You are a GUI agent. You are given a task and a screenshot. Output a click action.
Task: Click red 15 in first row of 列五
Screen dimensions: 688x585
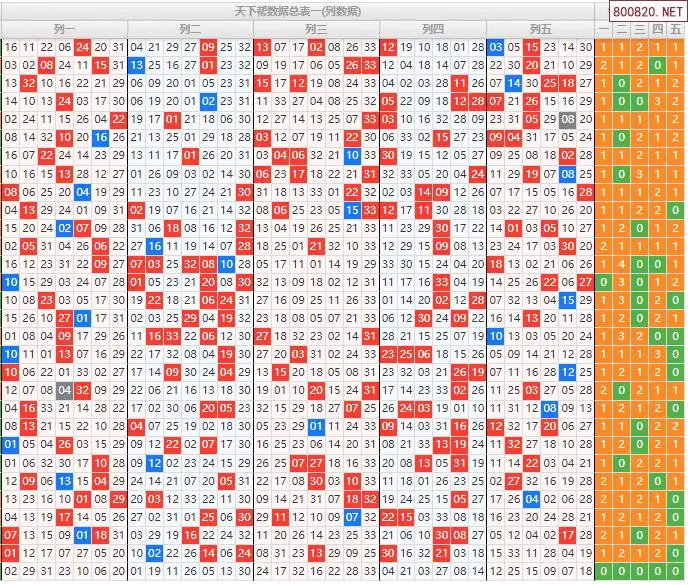532,47
